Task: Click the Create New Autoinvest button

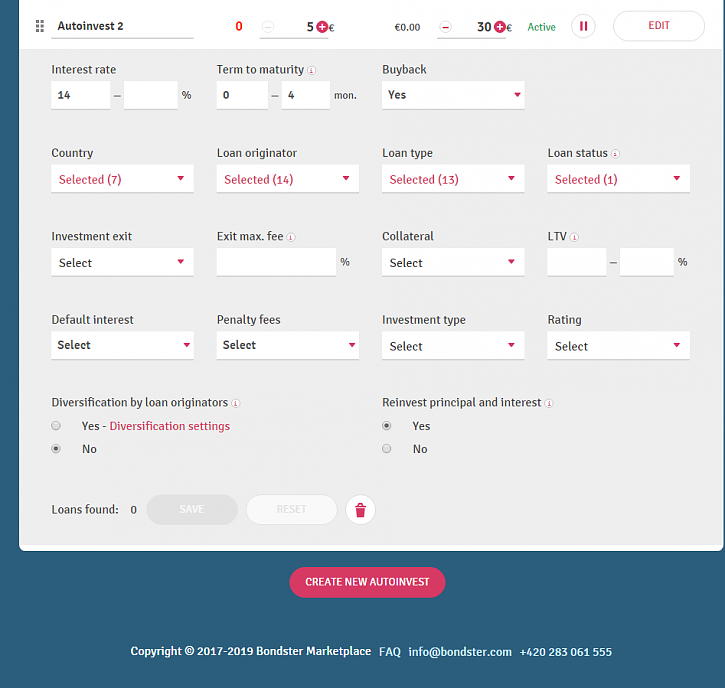Action: (367, 582)
